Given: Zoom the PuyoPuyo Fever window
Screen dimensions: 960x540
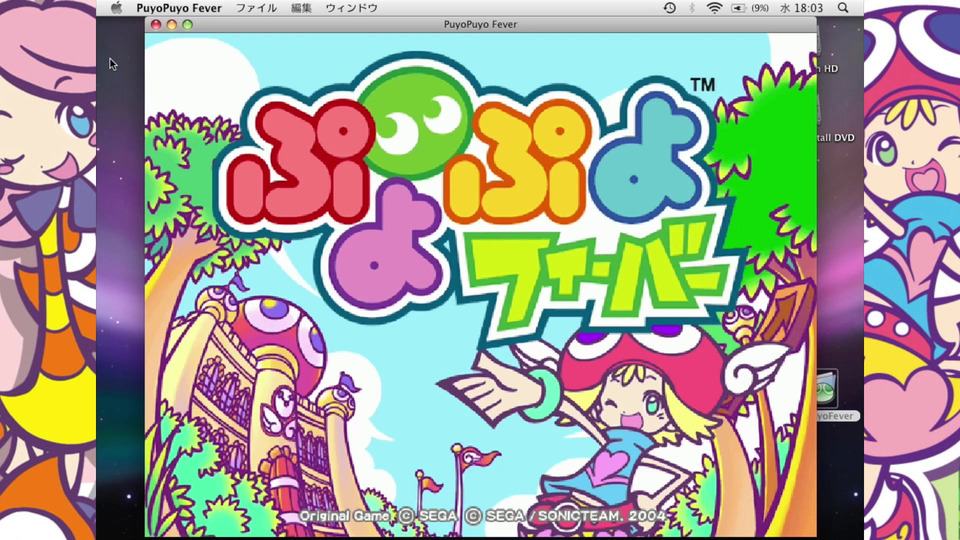Looking at the screenshot, I should (x=188, y=24).
